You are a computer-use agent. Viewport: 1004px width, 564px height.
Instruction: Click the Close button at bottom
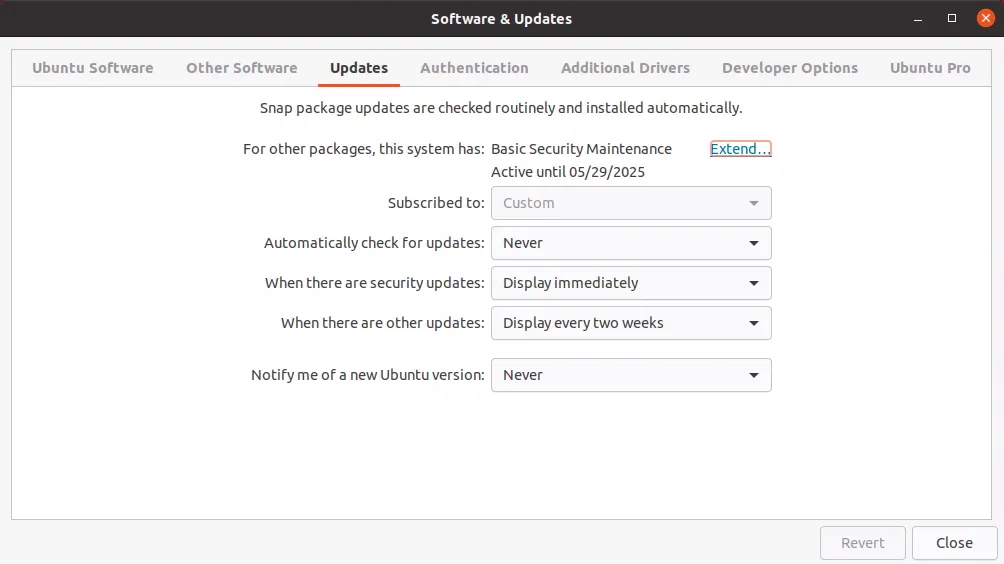pyautogui.click(x=955, y=543)
